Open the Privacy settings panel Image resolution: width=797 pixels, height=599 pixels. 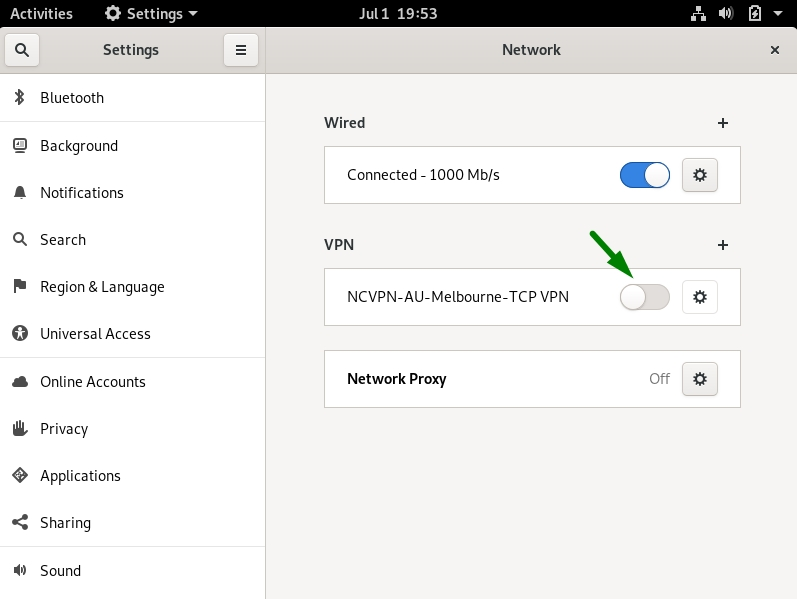[x=133, y=429]
